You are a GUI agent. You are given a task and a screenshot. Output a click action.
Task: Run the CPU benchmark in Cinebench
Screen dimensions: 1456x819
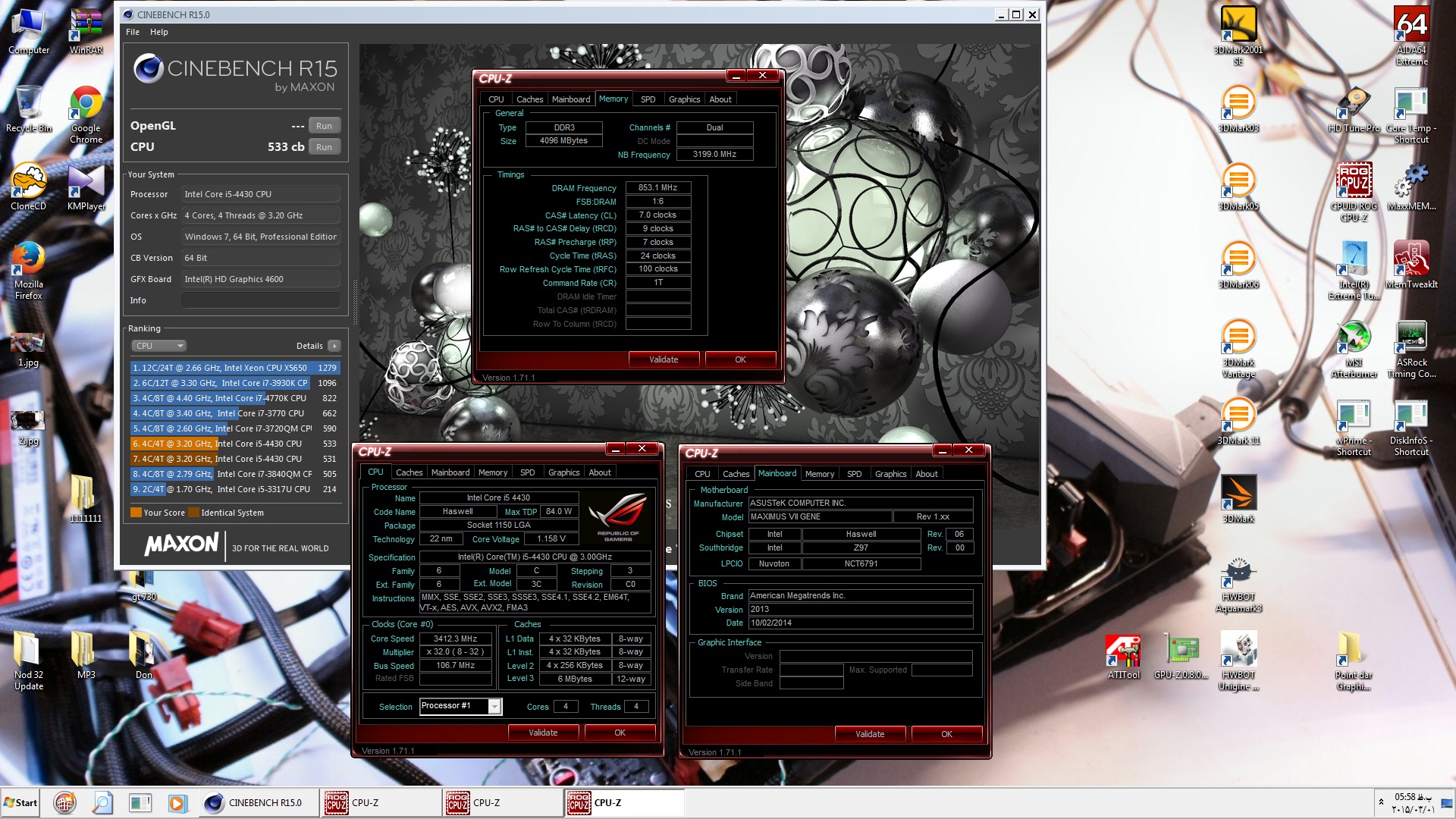tap(324, 147)
